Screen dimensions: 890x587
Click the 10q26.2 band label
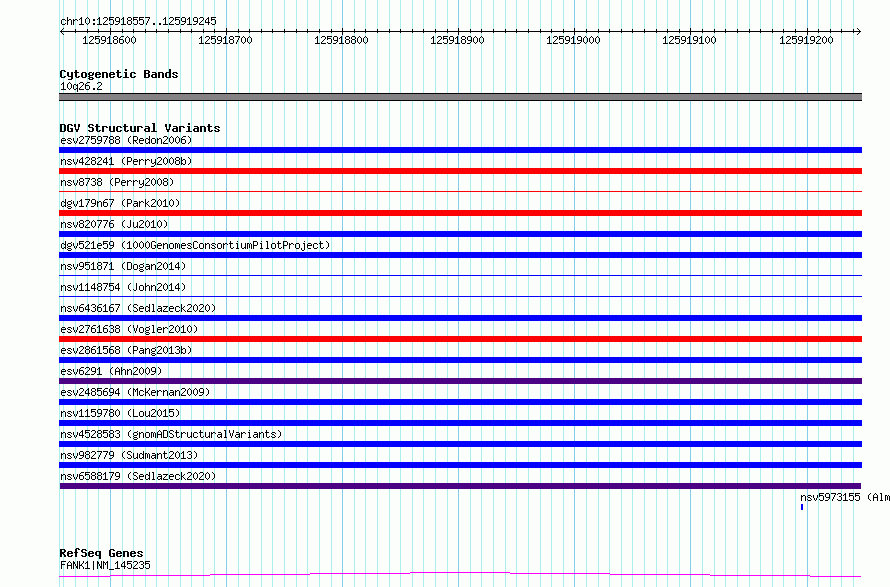pos(81,86)
